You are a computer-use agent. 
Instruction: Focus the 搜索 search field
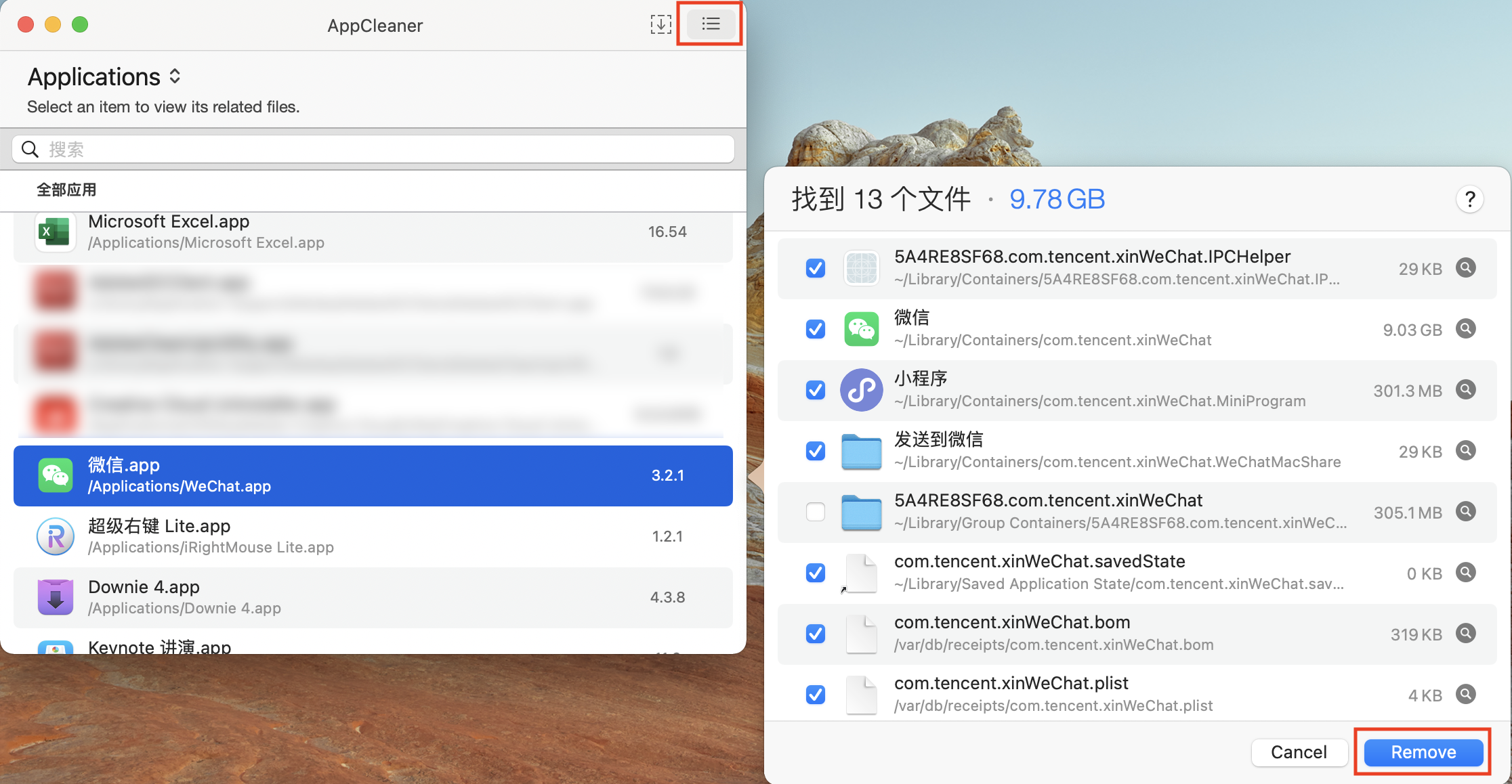point(373,149)
